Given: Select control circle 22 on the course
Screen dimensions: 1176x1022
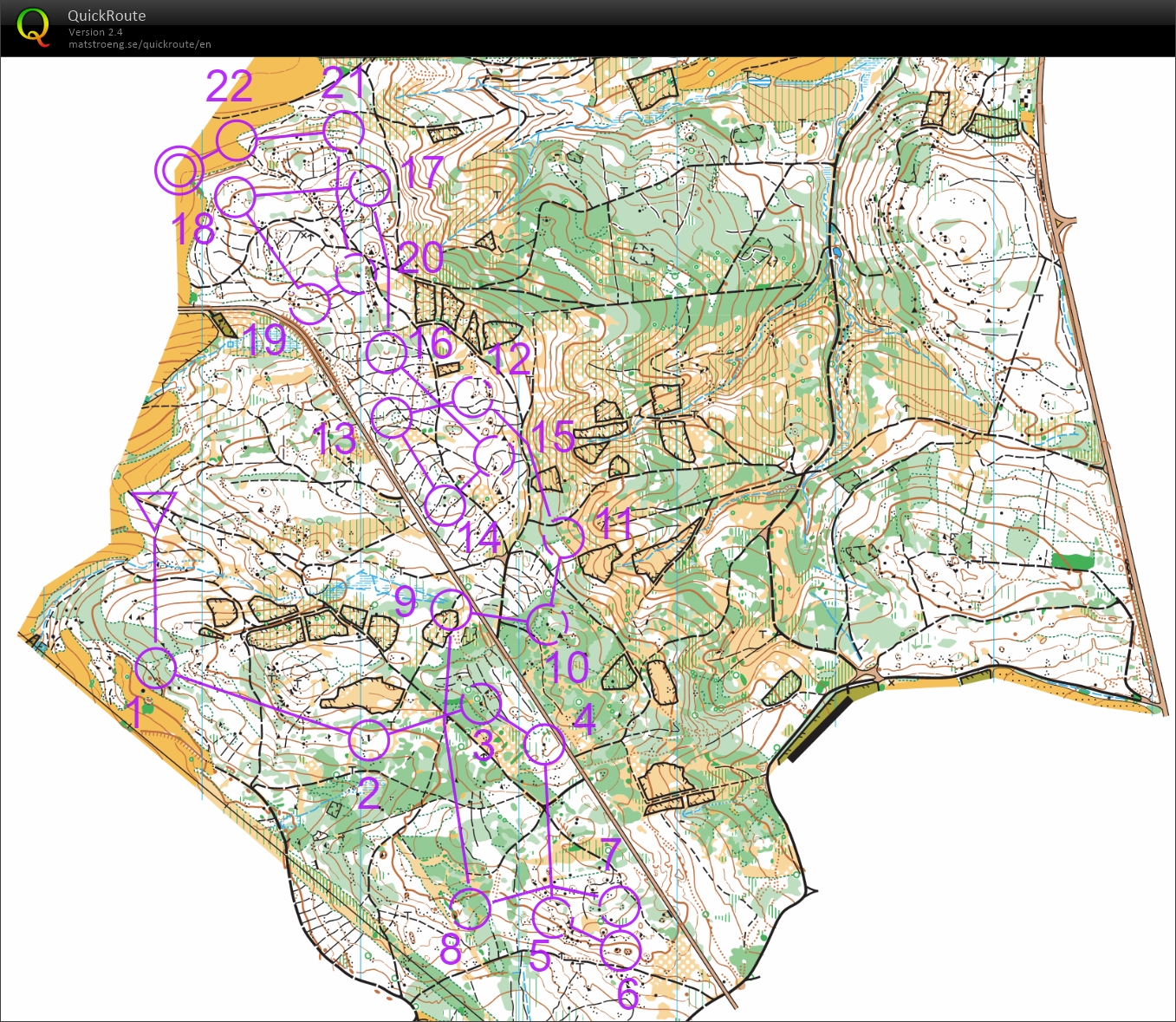Looking at the screenshot, I should click(236, 140).
